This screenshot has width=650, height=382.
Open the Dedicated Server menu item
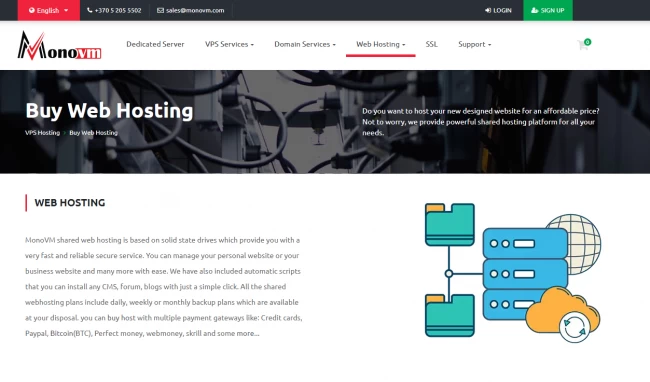(x=155, y=44)
